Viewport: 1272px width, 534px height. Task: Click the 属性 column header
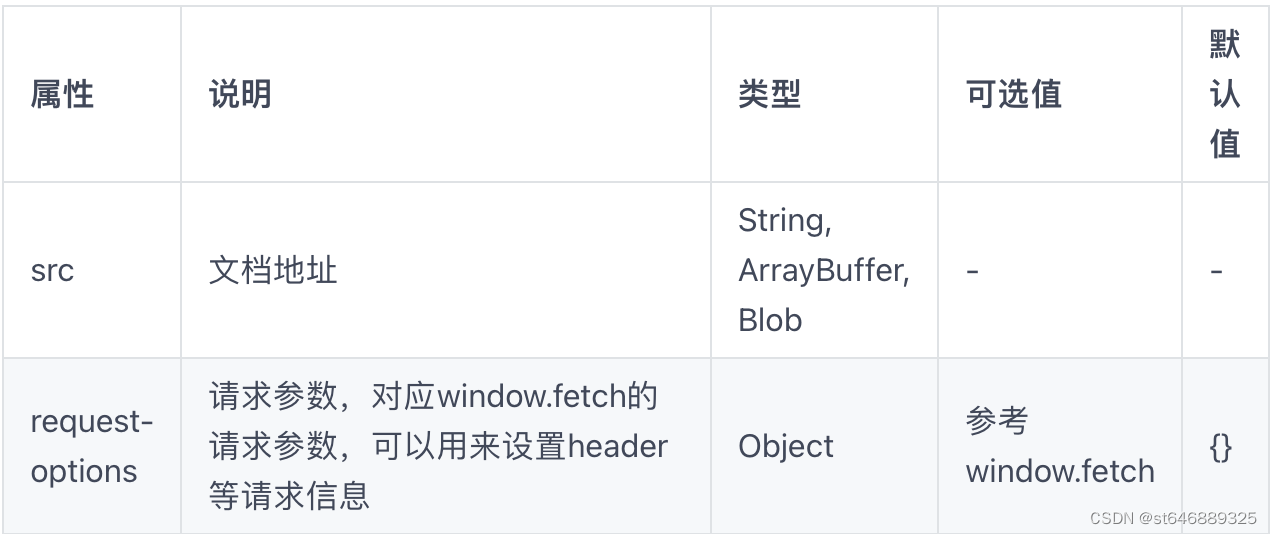62,94
